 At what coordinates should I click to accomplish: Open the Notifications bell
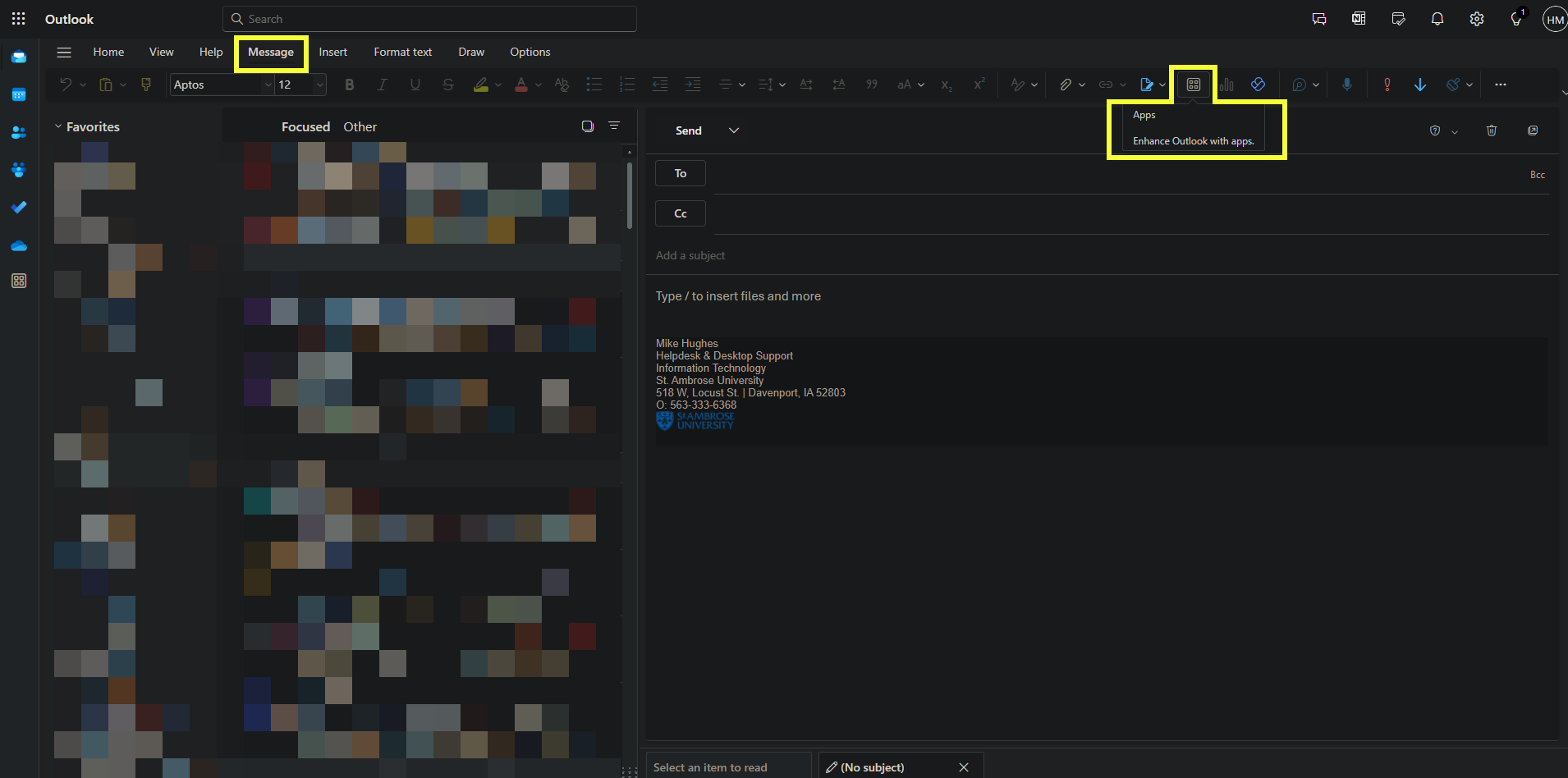coord(1437,19)
